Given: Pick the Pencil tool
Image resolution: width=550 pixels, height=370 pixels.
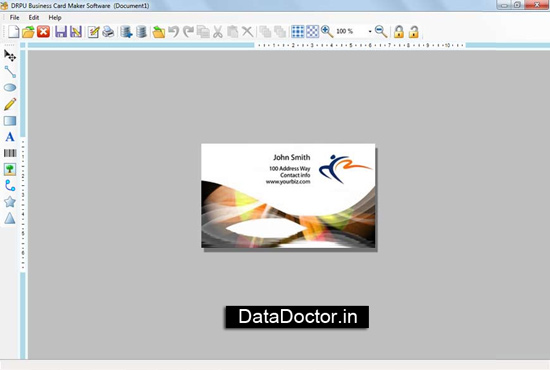Looking at the screenshot, I should coord(10,104).
